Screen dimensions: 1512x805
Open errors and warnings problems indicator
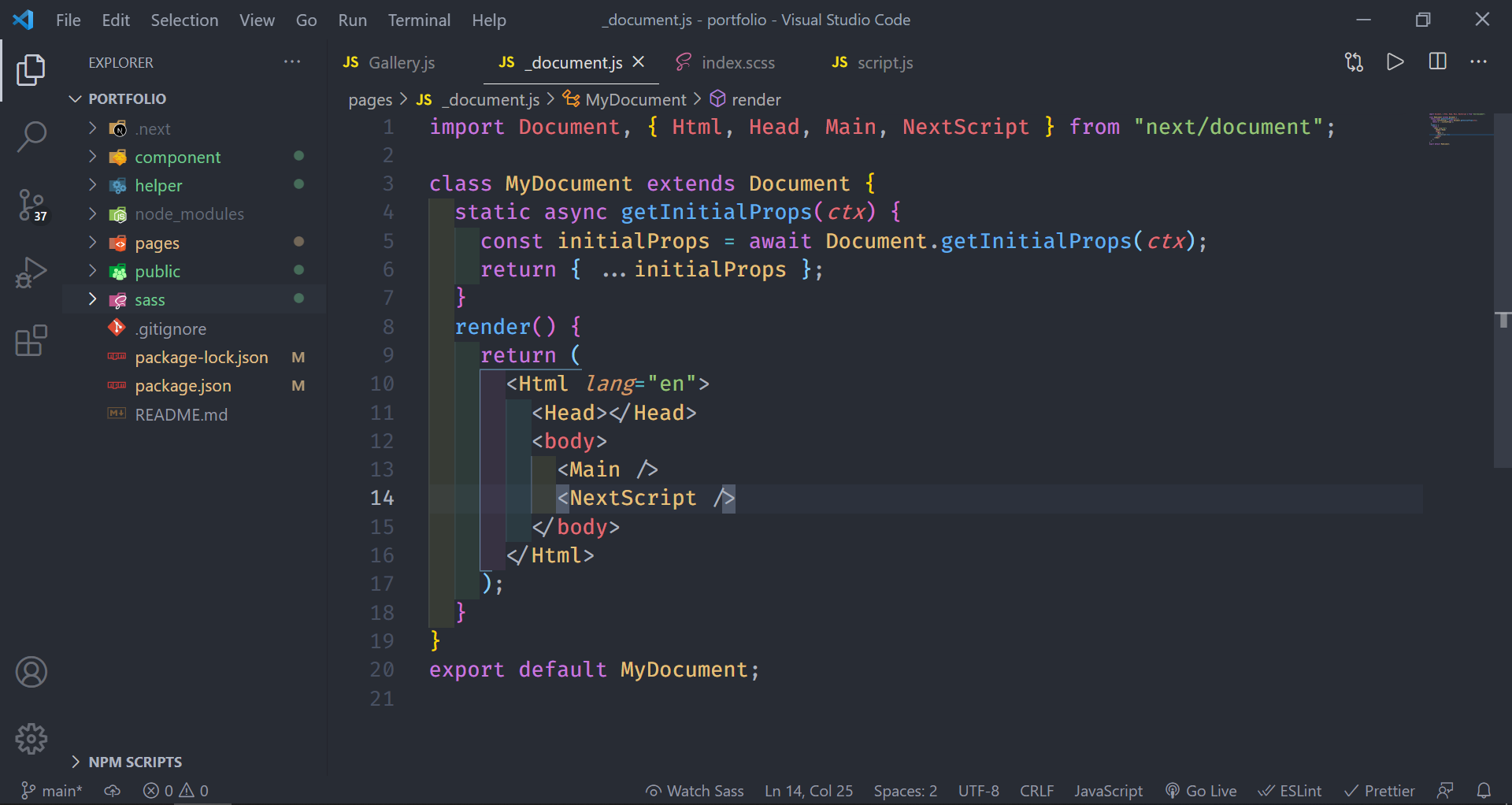tap(176, 791)
